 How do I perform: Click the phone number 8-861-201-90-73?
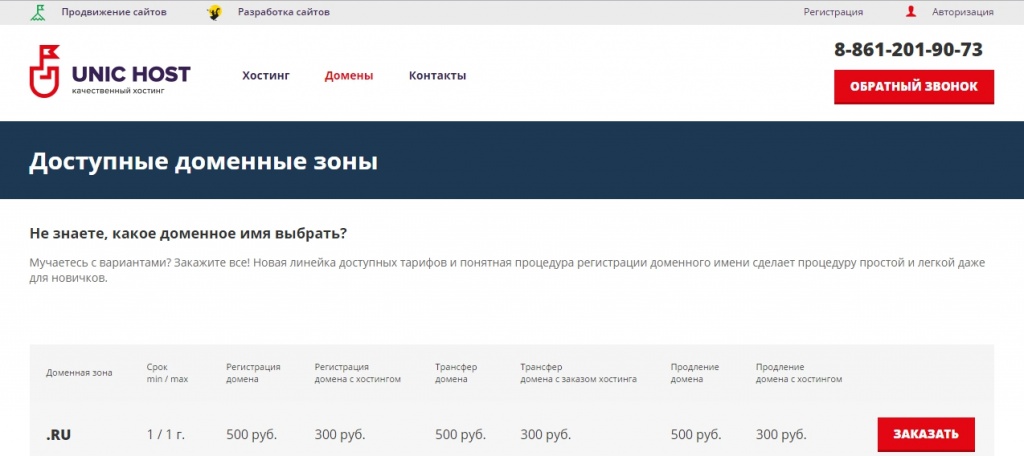(x=908, y=50)
